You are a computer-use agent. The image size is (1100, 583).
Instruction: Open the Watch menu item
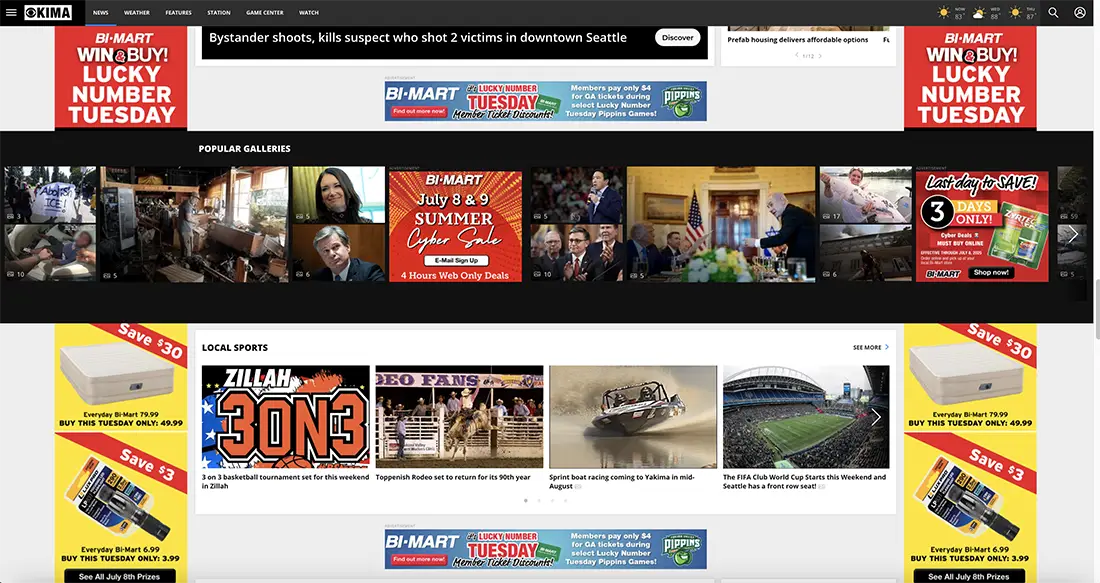[309, 13]
